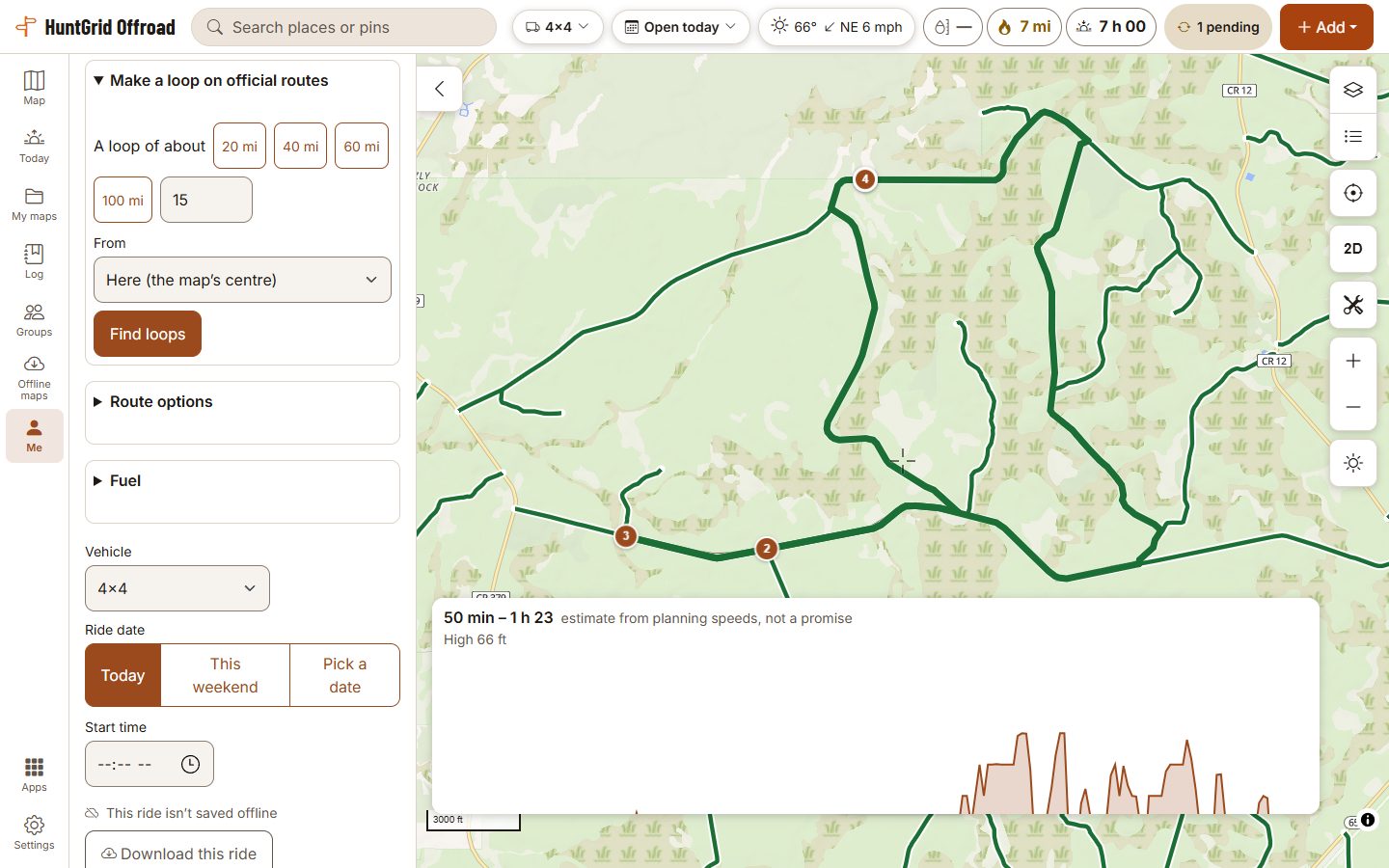Click the Search places or pins field
The width and height of the screenshot is (1389, 868).
pos(343,27)
